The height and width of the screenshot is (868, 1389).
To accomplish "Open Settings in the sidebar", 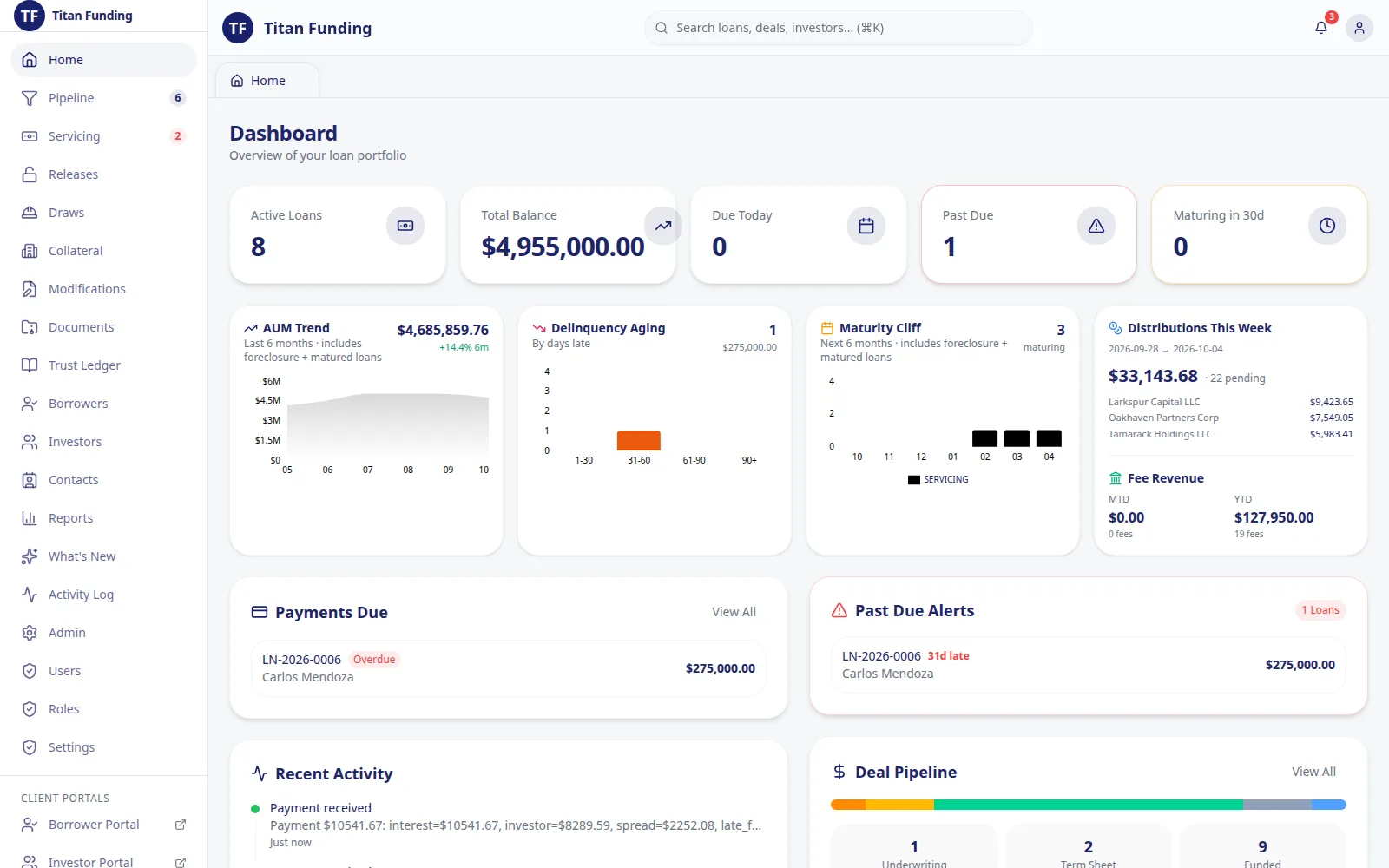I will click(x=103, y=747).
